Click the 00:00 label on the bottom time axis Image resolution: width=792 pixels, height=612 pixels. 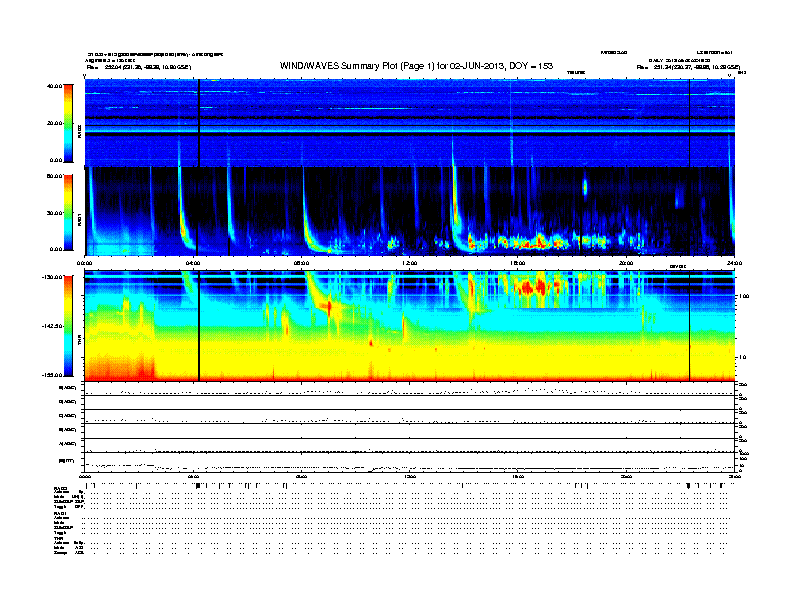85,476
